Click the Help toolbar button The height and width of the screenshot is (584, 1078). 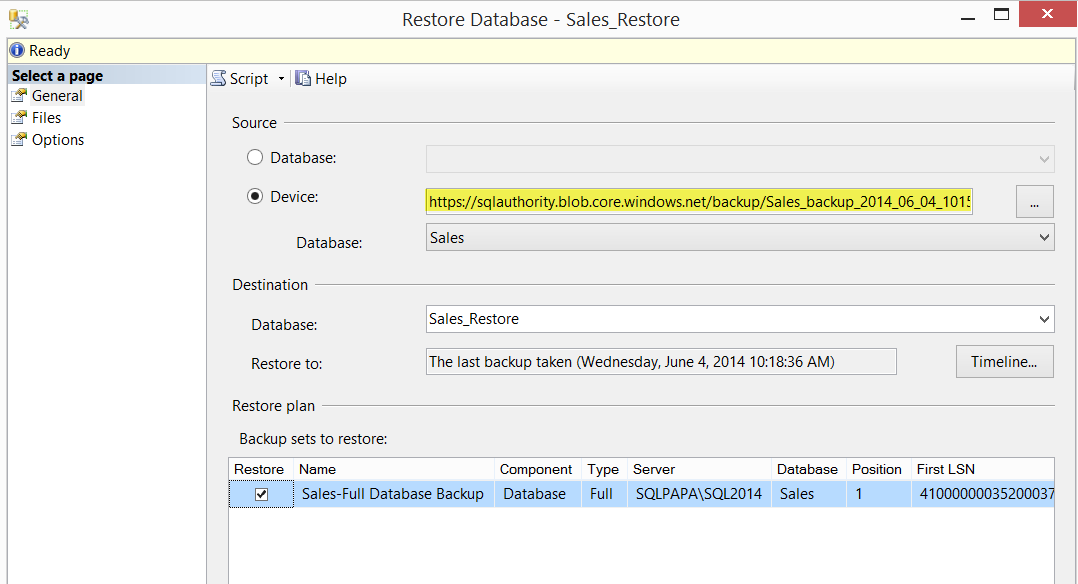(321, 78)
